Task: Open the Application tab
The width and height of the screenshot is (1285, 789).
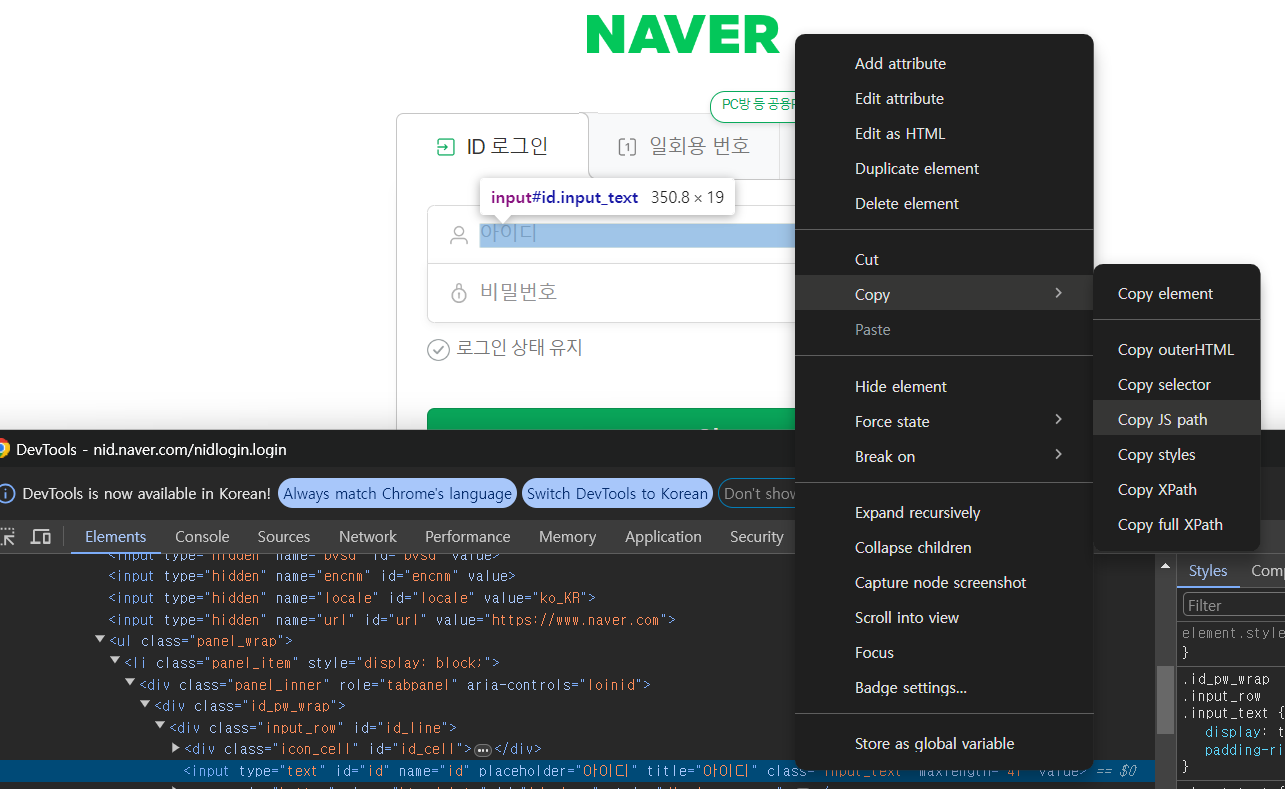Action: pyautogui.click(x=663, y=537)
